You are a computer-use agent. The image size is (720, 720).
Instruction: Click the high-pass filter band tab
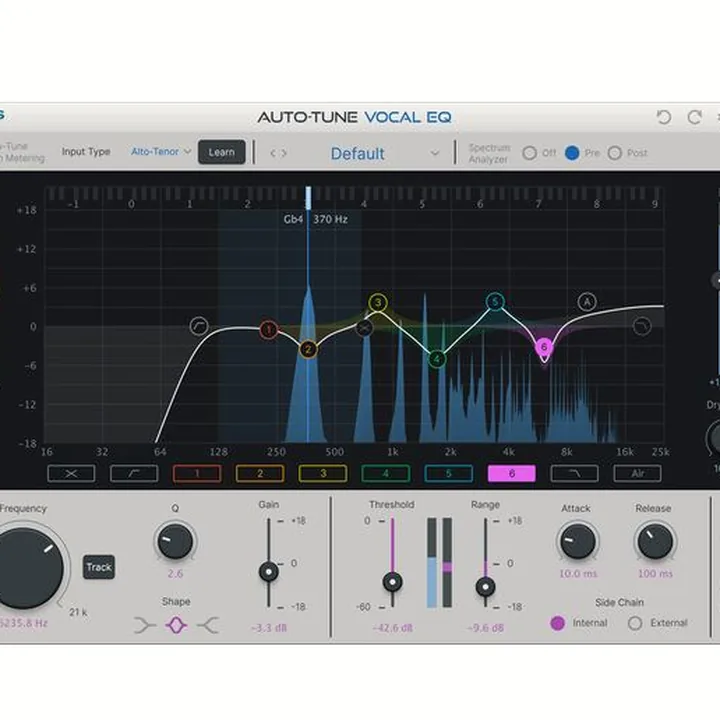click(134, 473)
